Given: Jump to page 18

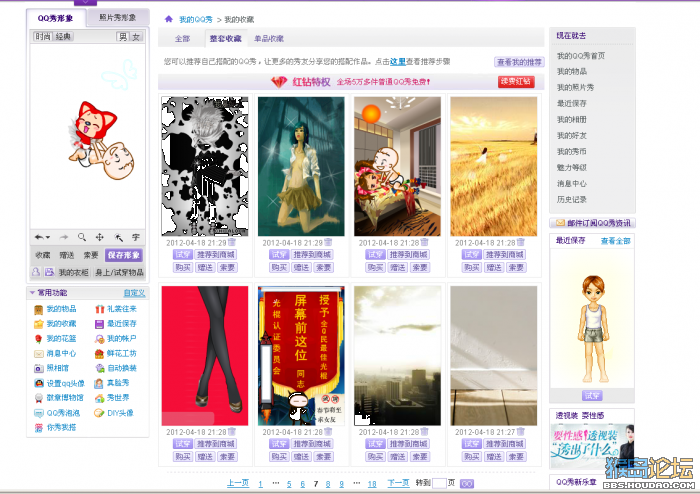Looking at the screenshot, I should click(372, 484).
